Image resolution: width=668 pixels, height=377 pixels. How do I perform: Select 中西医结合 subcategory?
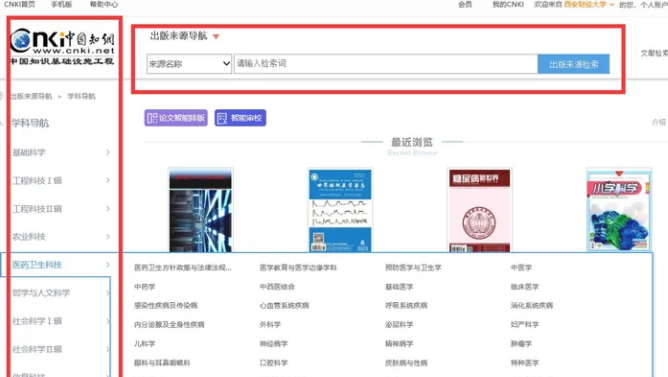(277, 287)
